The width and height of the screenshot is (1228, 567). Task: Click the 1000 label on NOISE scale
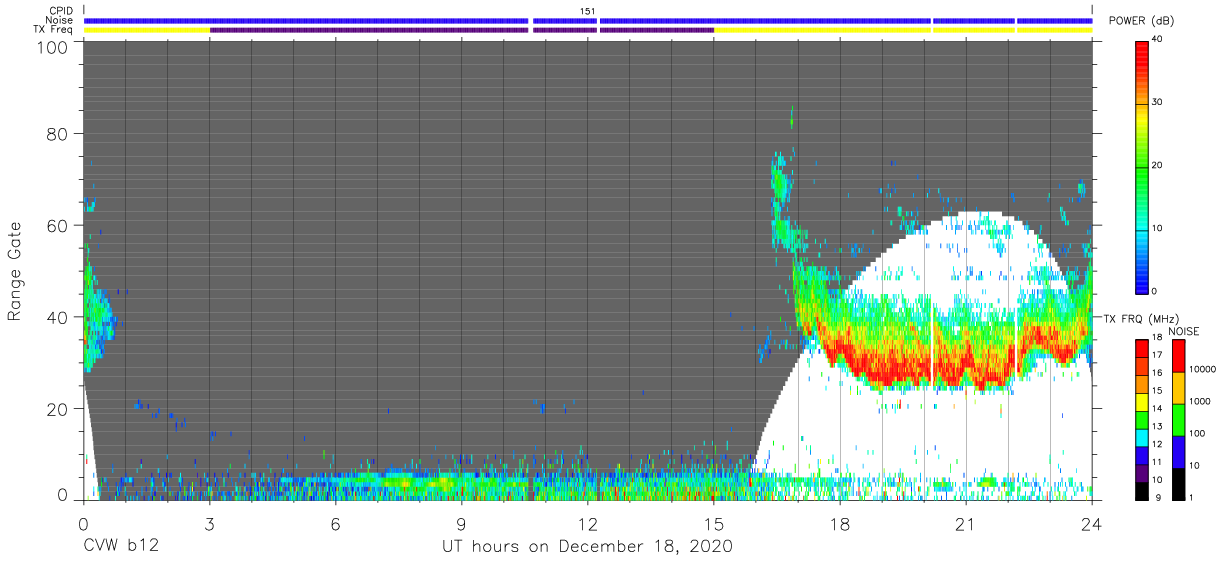tap(1201, 401)
